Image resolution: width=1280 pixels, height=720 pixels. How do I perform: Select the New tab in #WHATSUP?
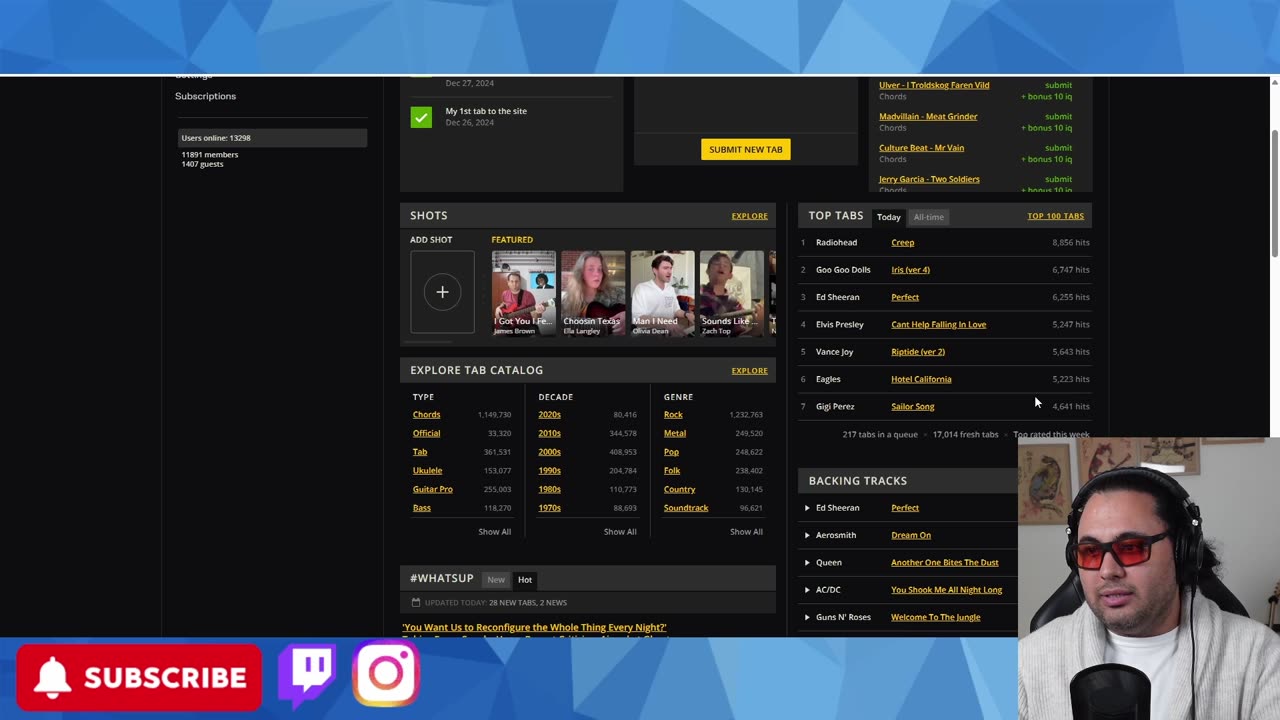[x=496, y=580]
